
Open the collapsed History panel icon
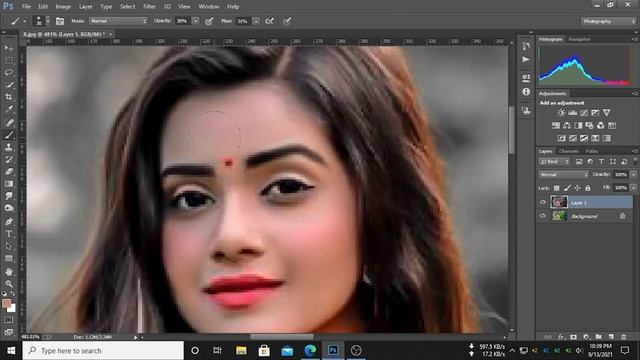(526, 46)
